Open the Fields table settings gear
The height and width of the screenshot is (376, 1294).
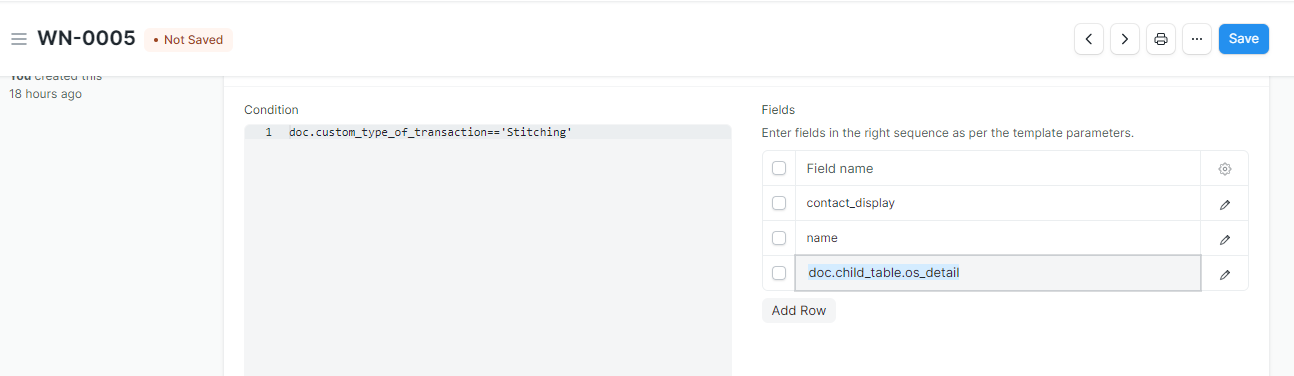click(1224, 169)
